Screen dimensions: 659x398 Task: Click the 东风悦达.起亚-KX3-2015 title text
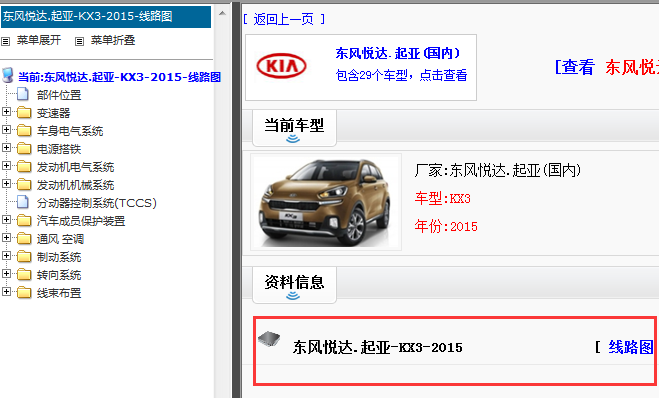click(x=377, y=348)
